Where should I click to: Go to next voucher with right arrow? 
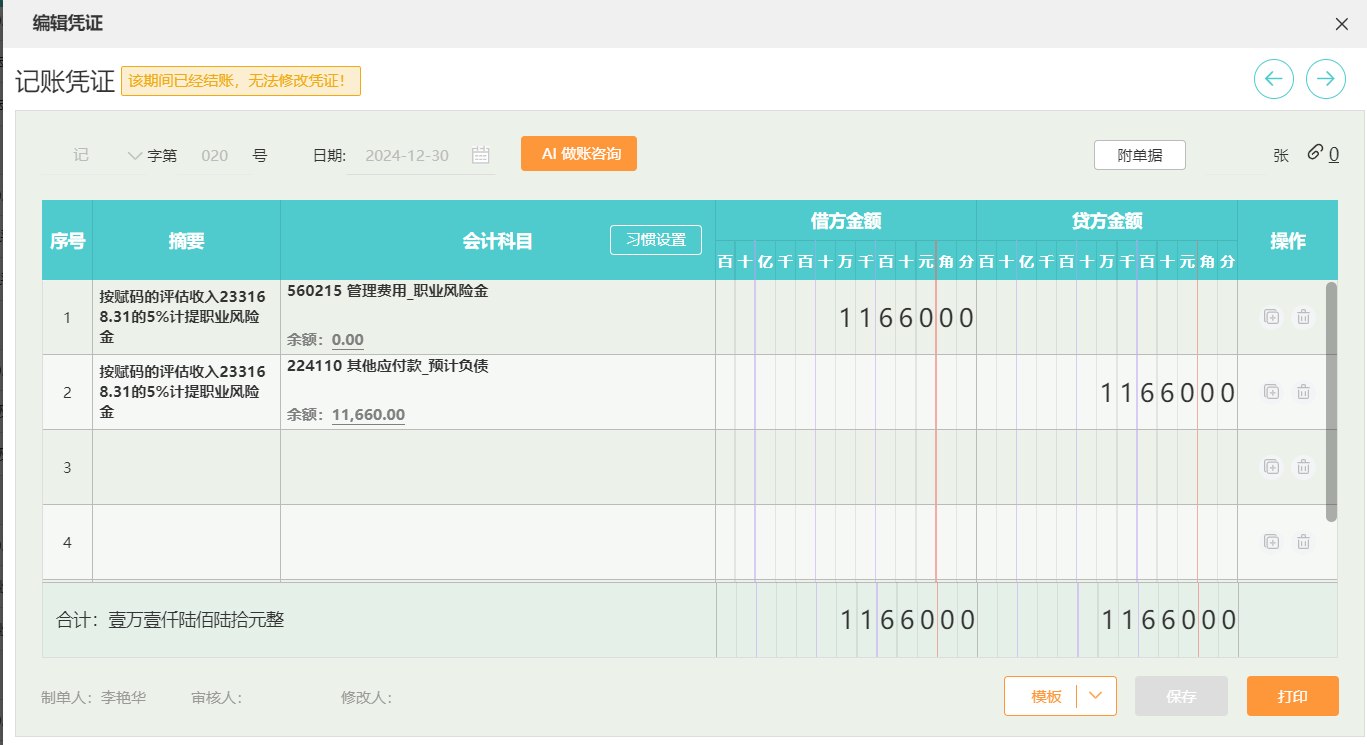coord(1326,79)
